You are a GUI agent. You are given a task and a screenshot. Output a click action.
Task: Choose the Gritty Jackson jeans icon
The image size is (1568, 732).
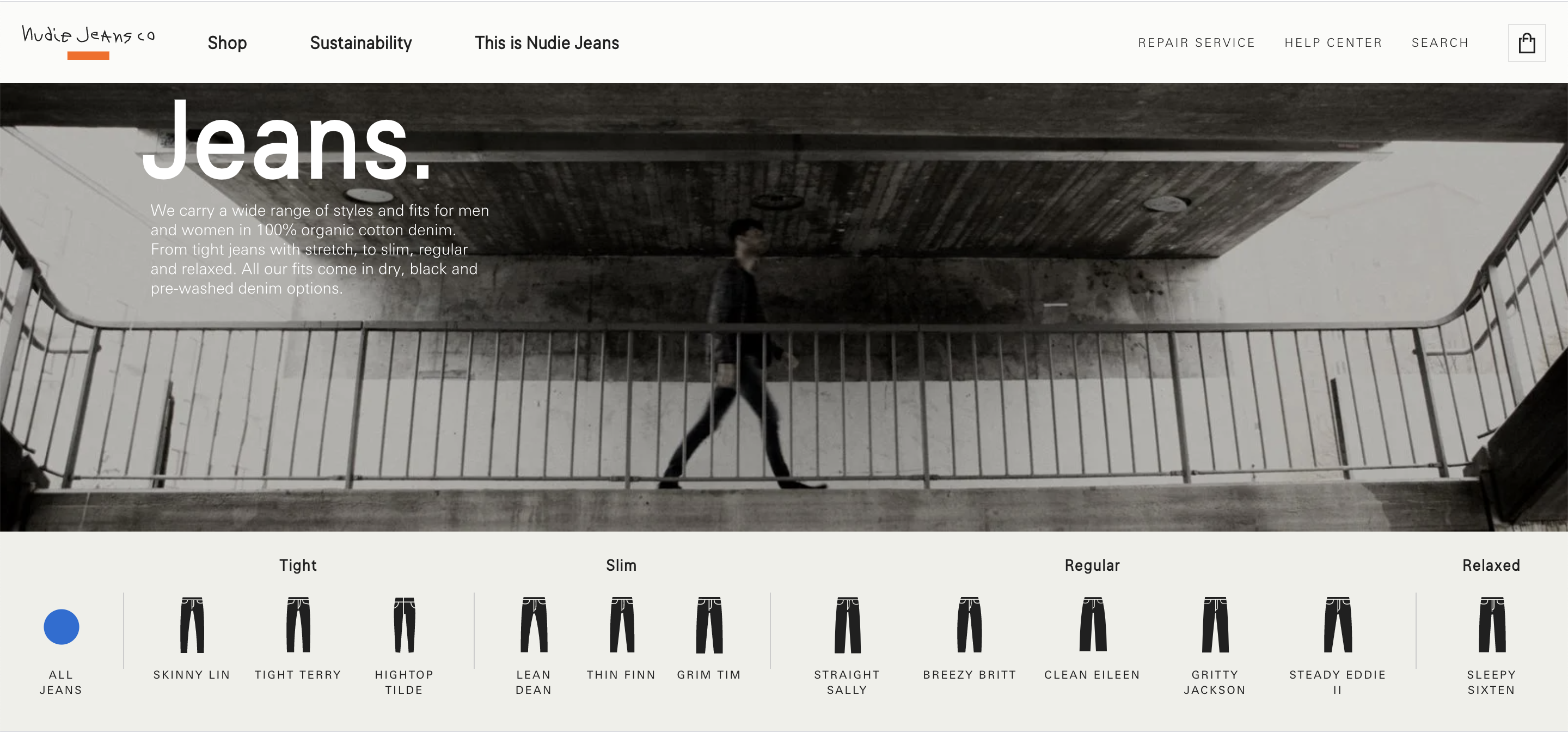[x=1215, y=625]
